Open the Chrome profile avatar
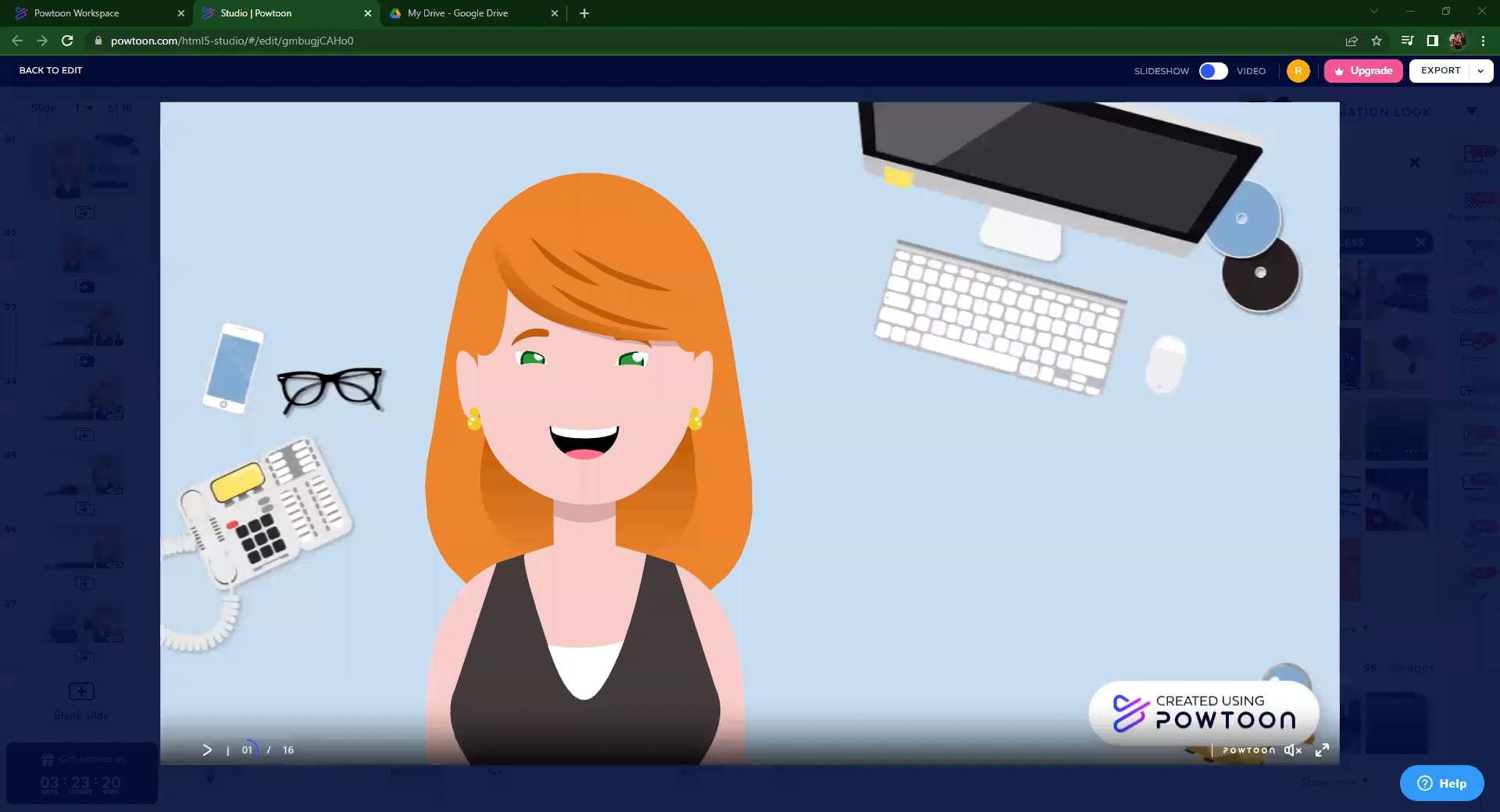This screenshot has height=812, width=1500. (1457, 41)
